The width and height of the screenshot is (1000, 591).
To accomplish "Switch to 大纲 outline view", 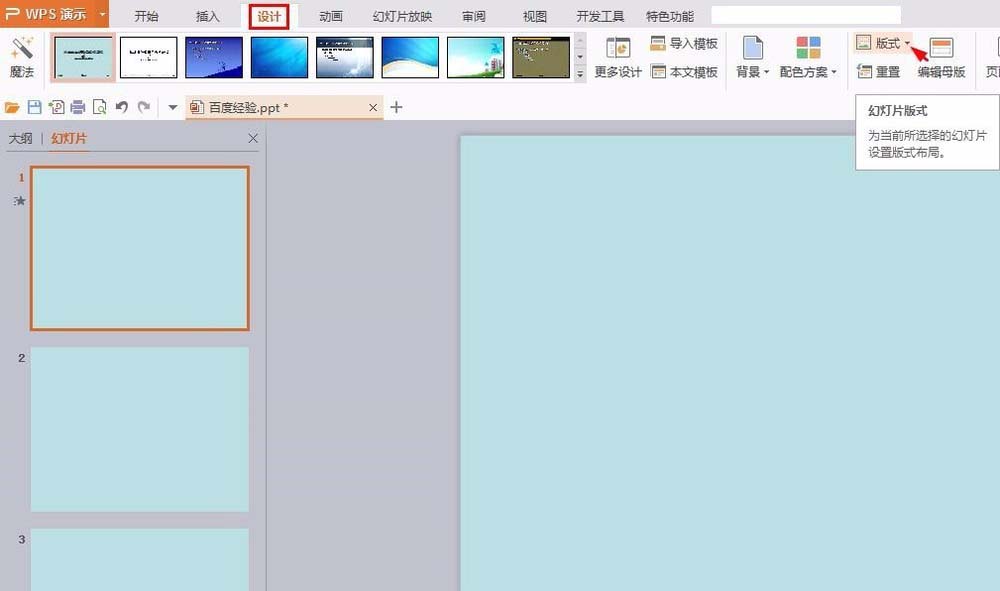I will [20, 138].
